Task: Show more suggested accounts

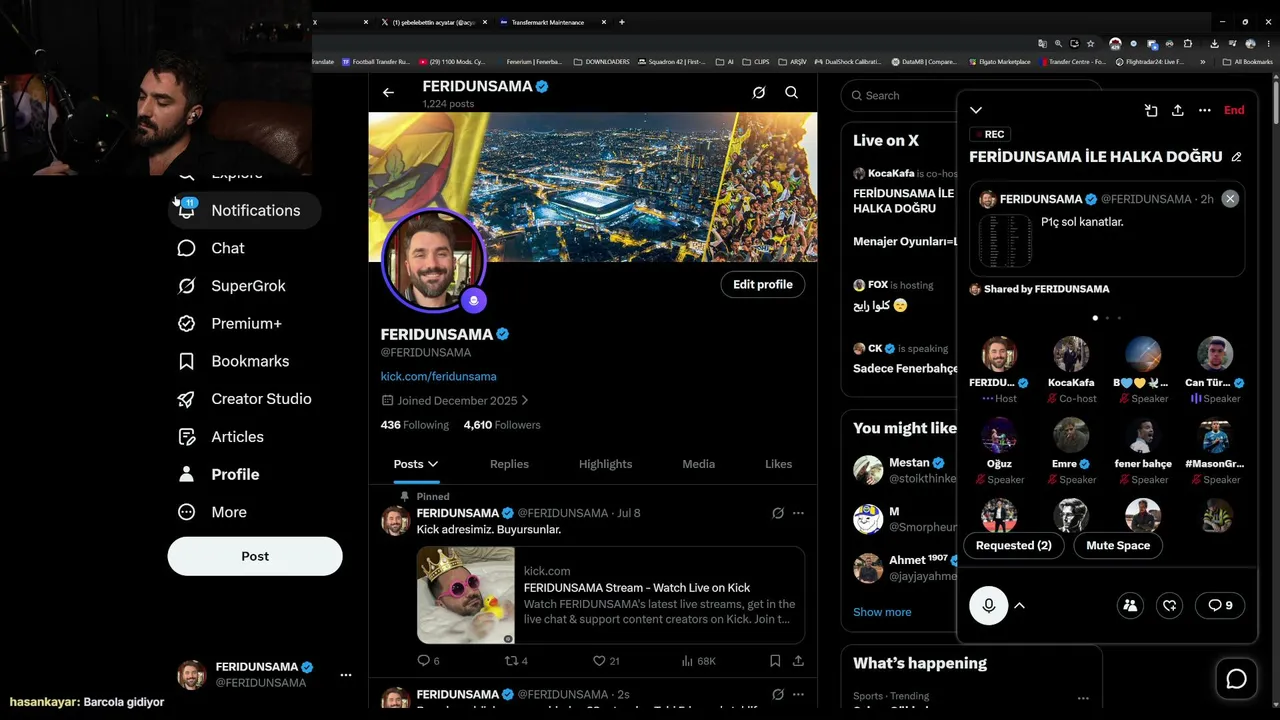Action: tap(882, 612)
